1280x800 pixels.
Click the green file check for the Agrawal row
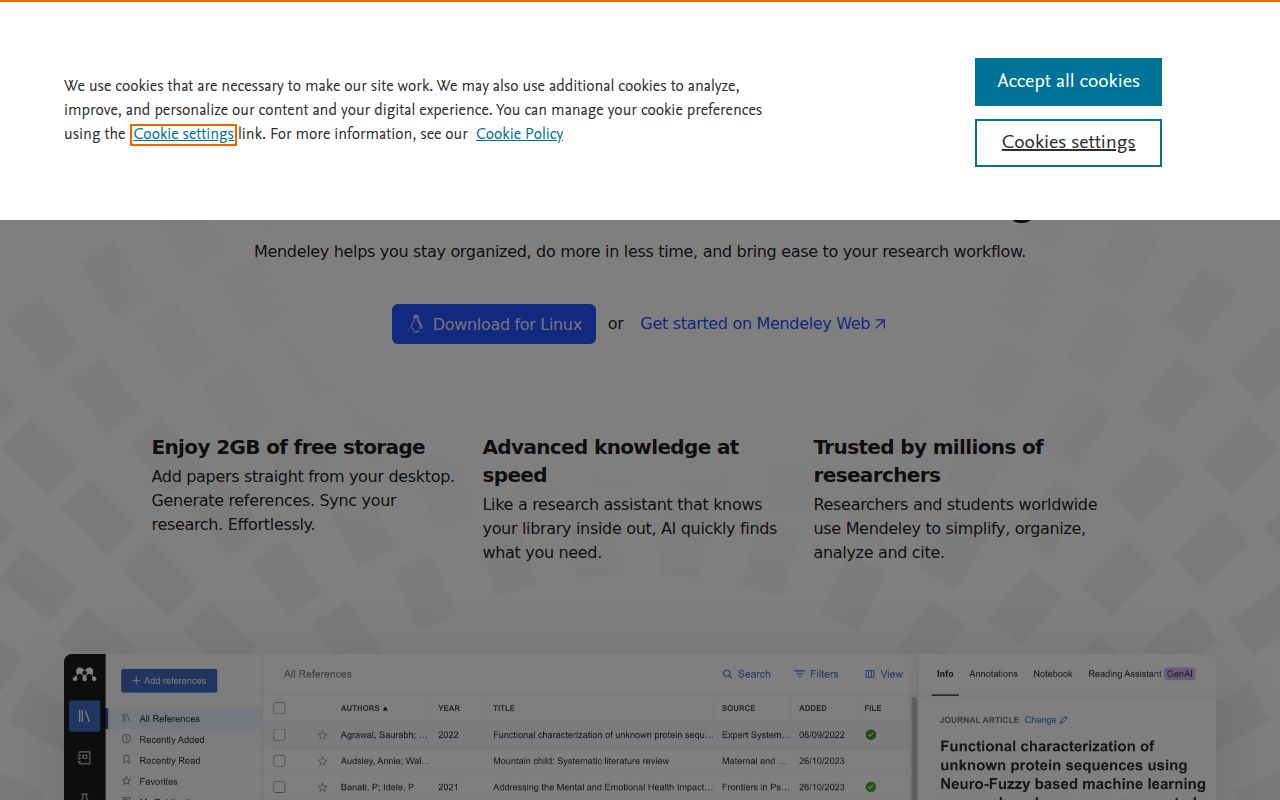[x=871, y=735]
